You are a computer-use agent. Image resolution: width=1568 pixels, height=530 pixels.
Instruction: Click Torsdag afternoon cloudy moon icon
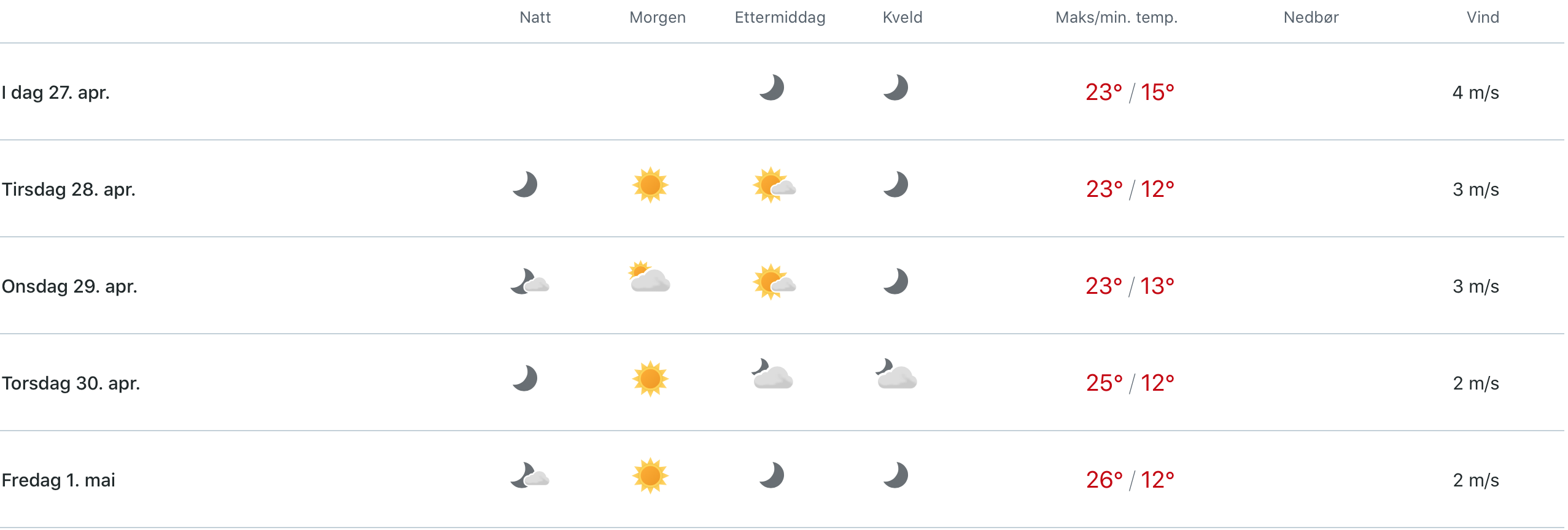[772, 374]
